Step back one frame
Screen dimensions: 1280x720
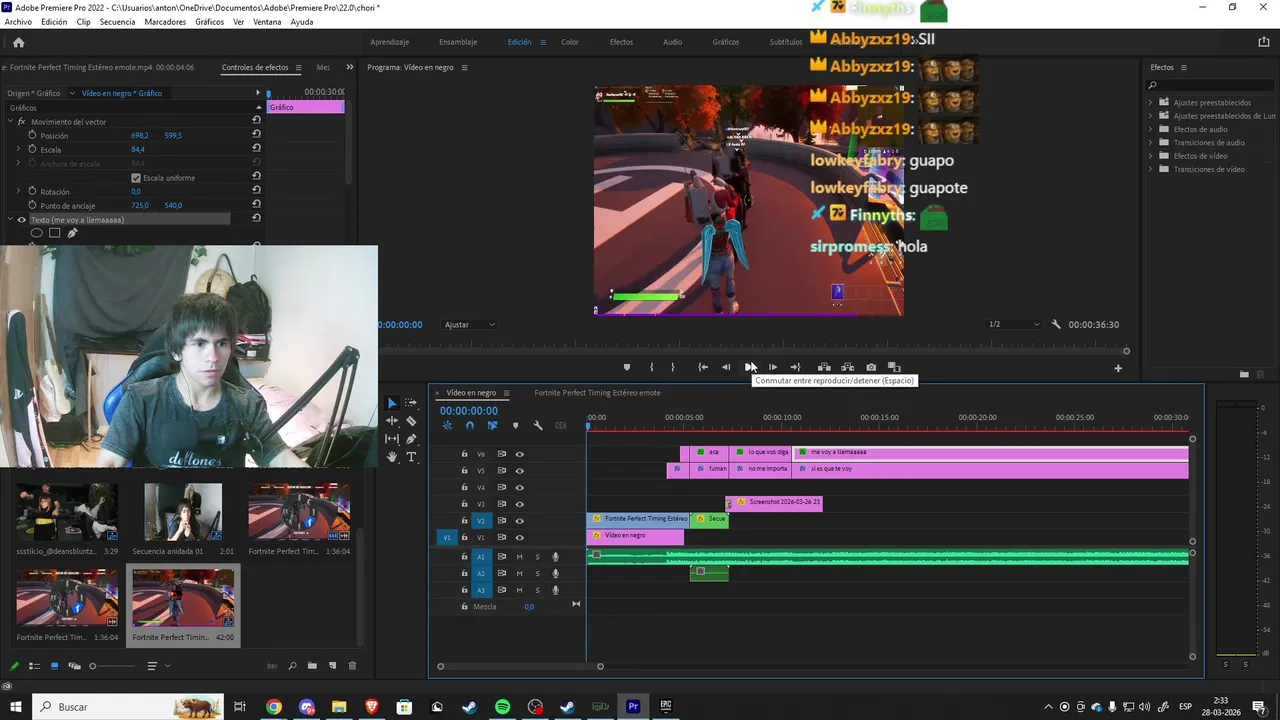(x=726, y=367)
